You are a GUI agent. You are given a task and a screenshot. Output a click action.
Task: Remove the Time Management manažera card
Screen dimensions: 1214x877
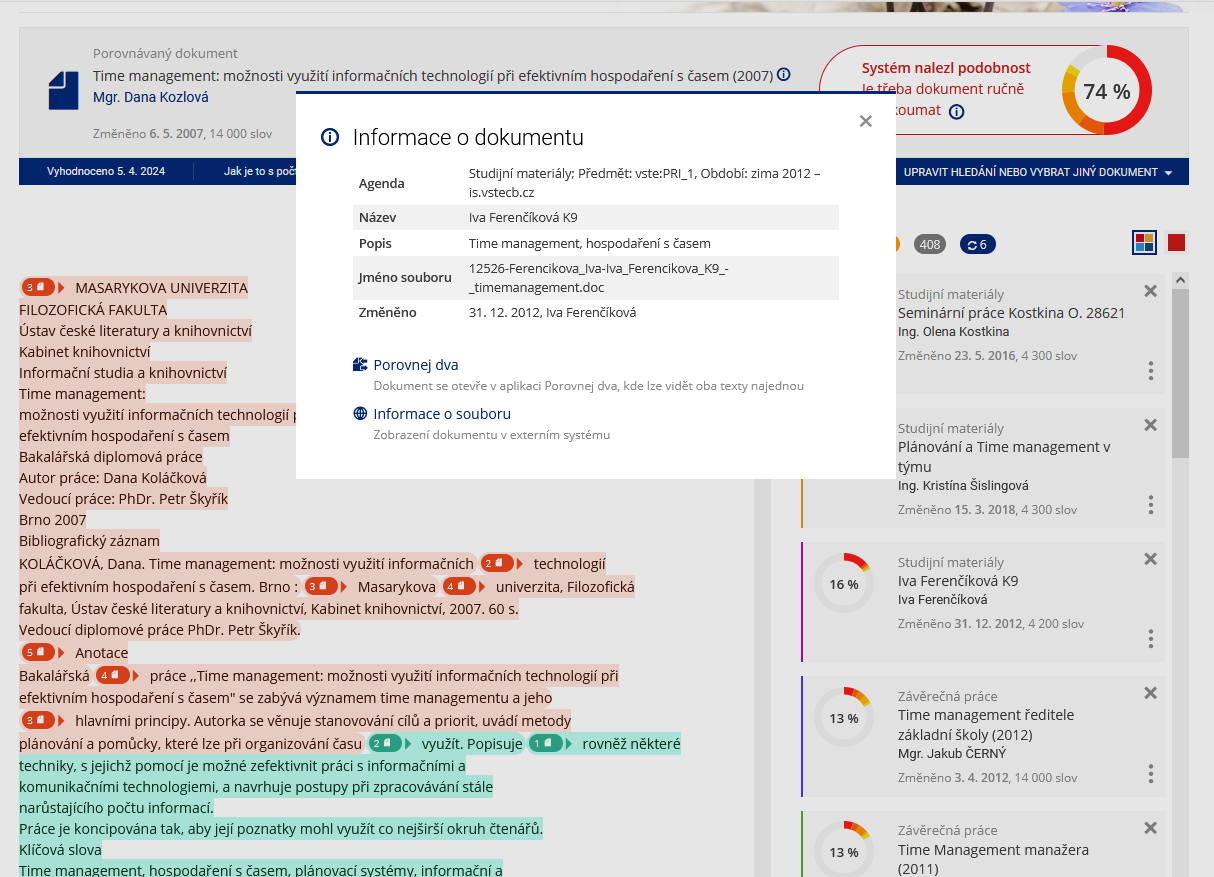click(1150, 827)
